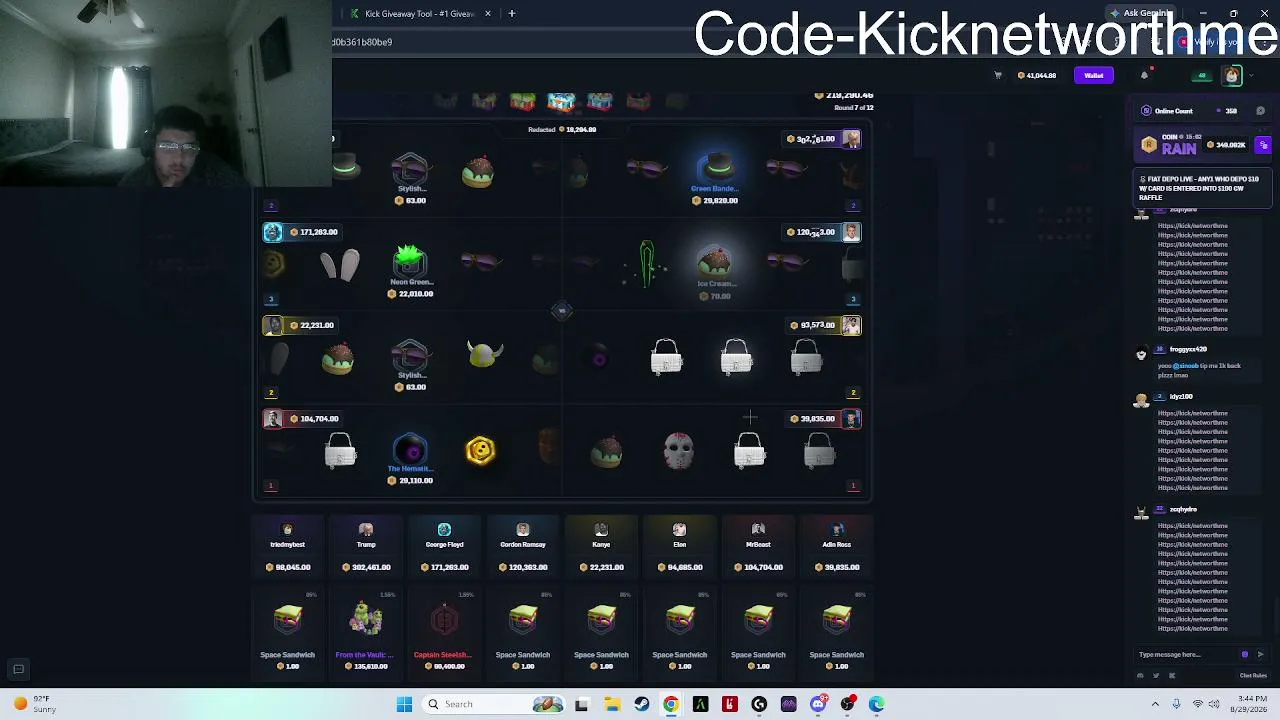The height and width of the screenshot is (720, 1280).
Task: Open Google Chrome from the taskbar
Action: pos(671,704)
